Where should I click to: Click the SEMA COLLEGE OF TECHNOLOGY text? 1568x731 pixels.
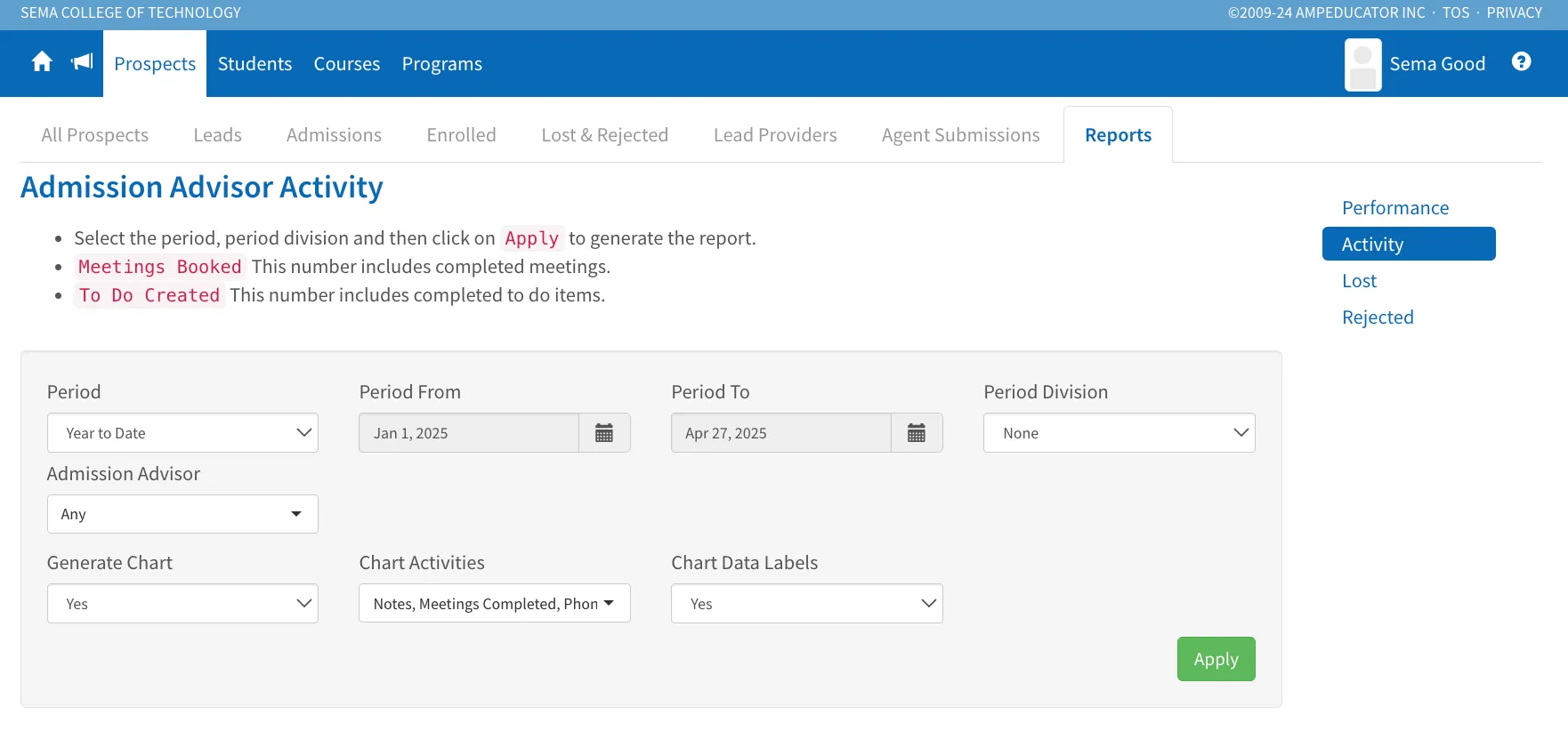coord(131,12)
